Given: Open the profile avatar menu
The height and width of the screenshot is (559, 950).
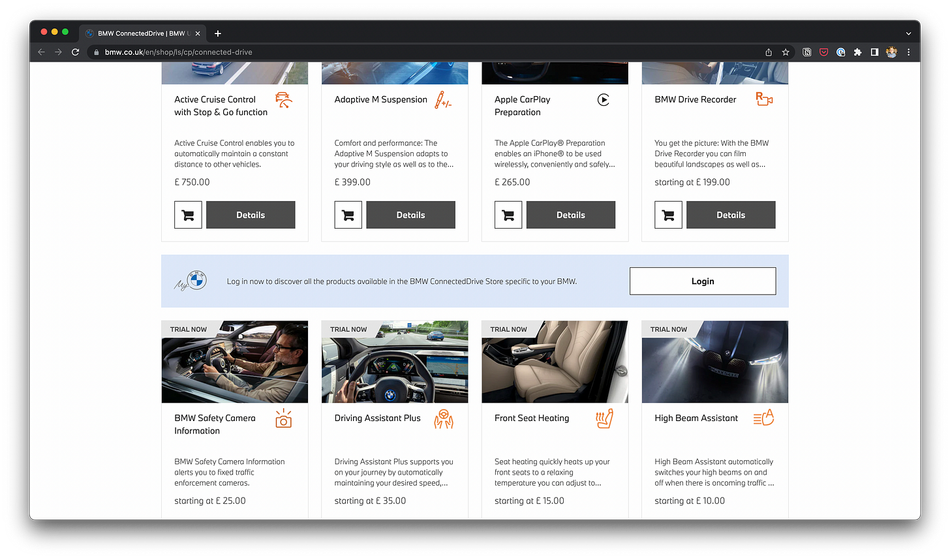Looking at the screenshot, I should 891,52.
